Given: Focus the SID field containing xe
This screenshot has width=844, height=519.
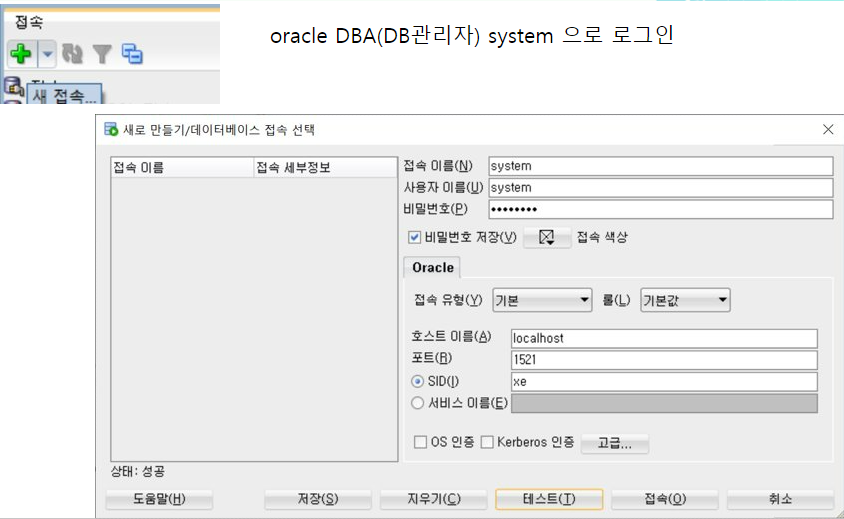Looking at the screenshot, I should pyautogui.click(x=664, y=381).
